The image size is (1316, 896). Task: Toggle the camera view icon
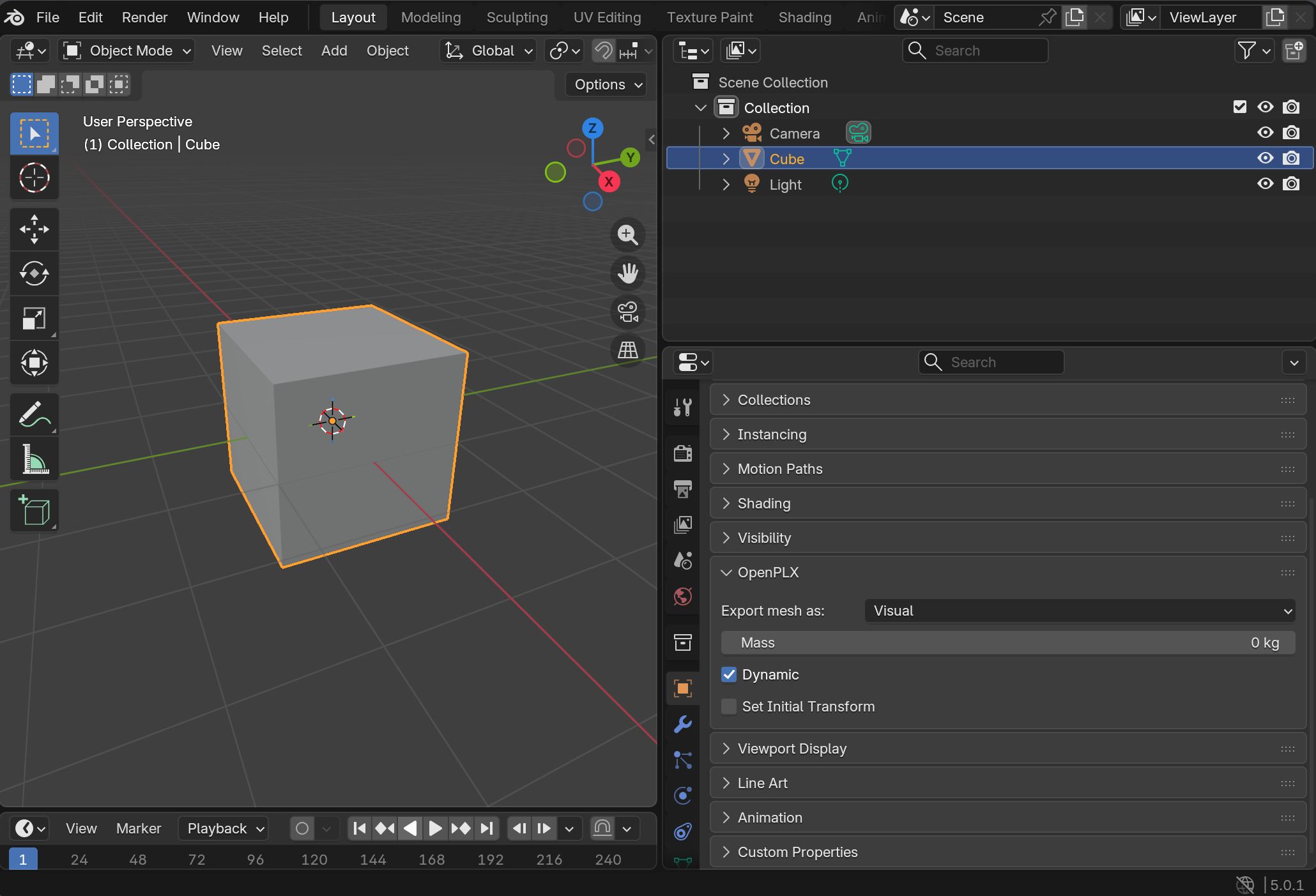[628, 312]
